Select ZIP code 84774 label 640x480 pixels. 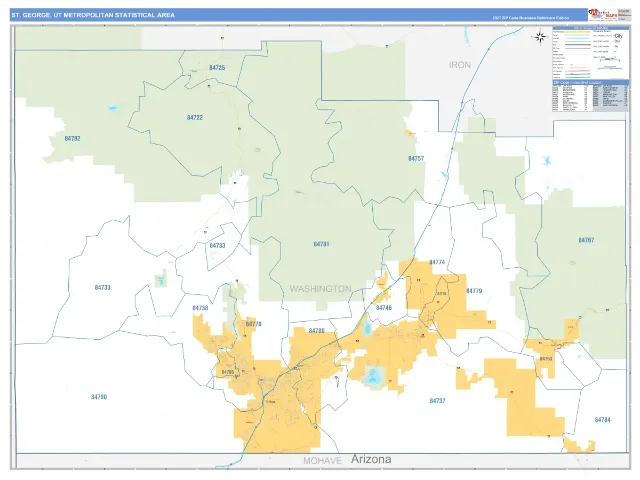(x=437, y=262)
